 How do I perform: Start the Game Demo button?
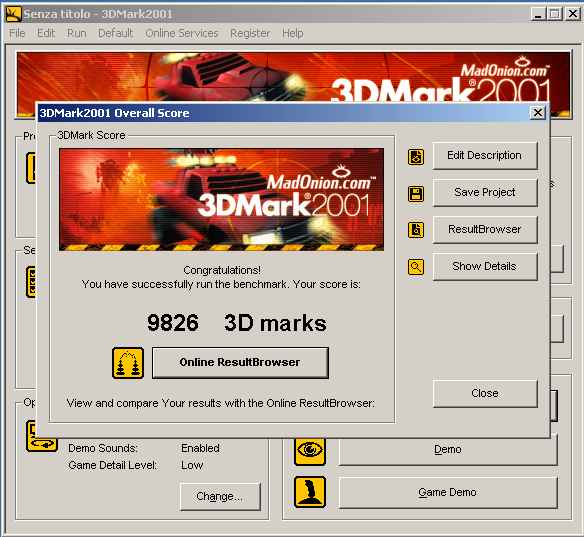click(x=448, y=492)
